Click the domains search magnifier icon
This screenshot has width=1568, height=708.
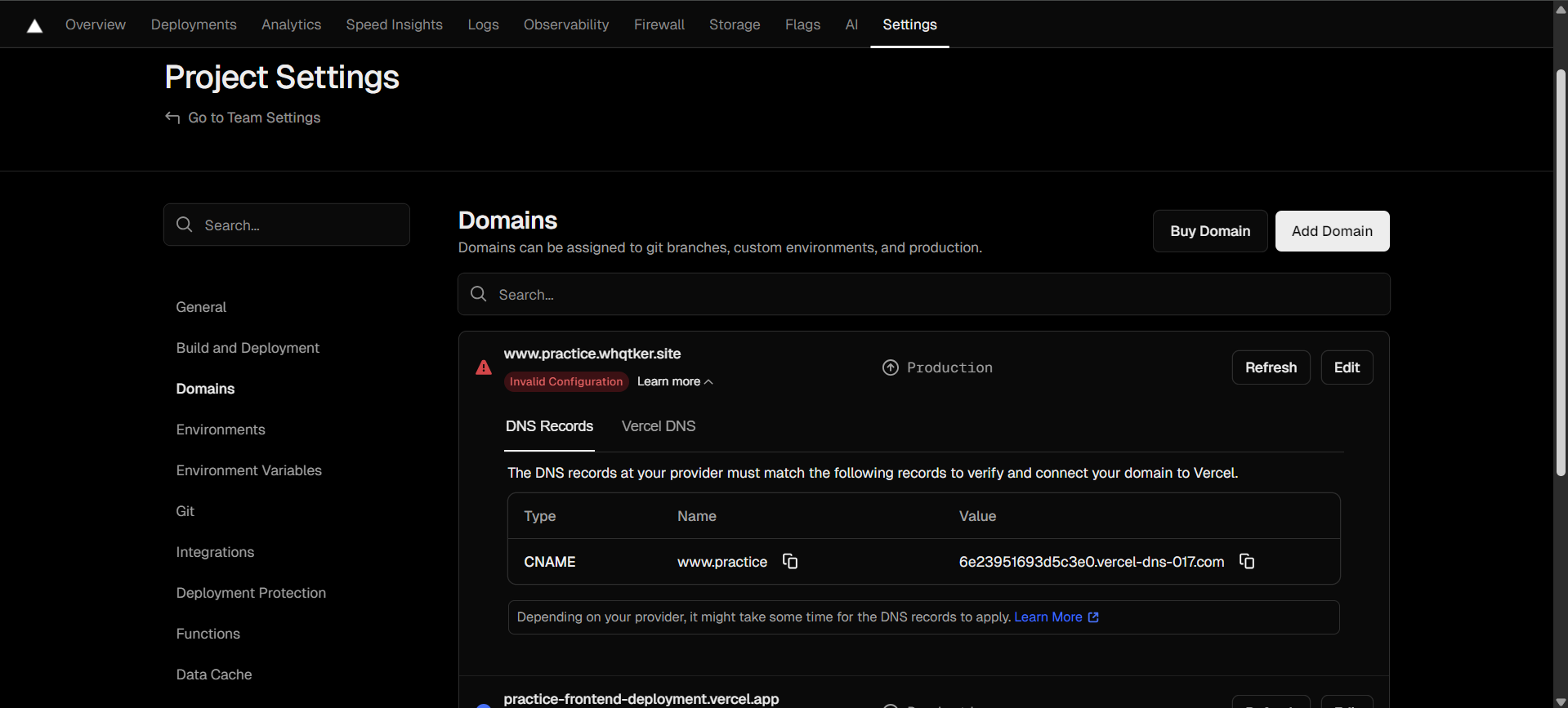click(x=479, y=294)
